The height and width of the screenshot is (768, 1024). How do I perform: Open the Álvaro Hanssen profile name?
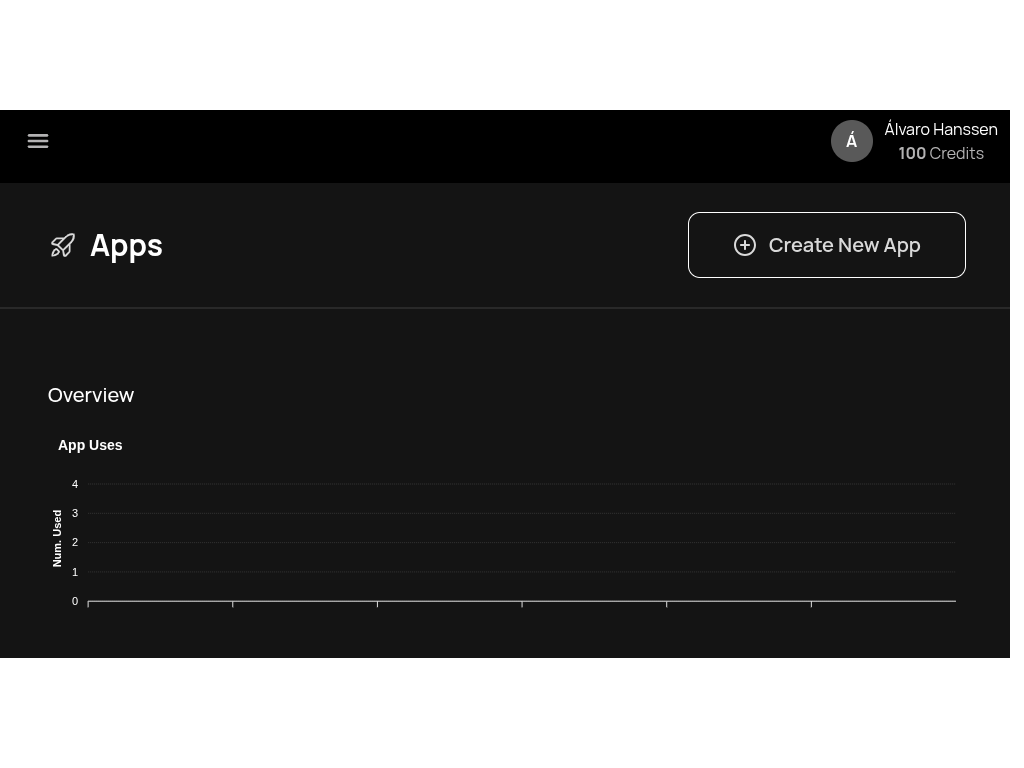[x=940, y=129]
